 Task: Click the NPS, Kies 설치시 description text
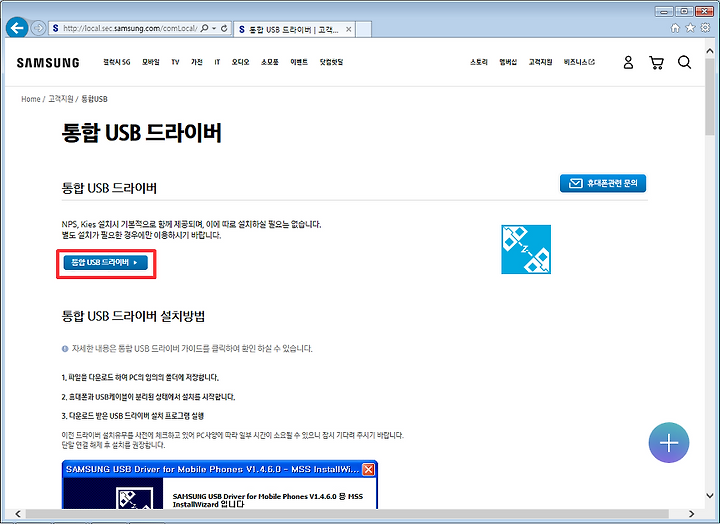191,230
